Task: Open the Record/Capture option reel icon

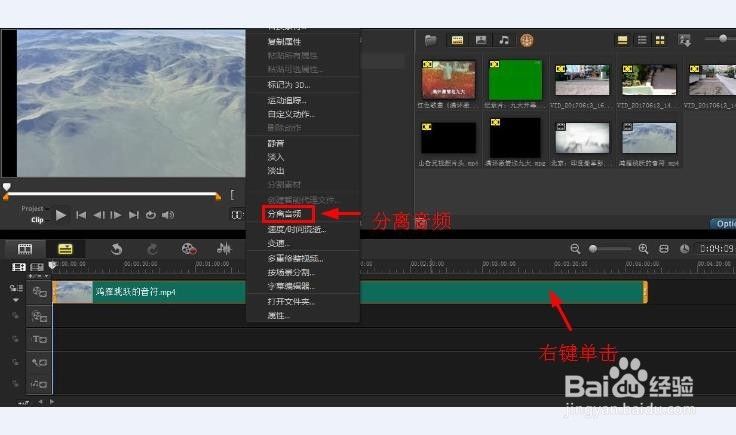Action: click(x=189, y=249)
